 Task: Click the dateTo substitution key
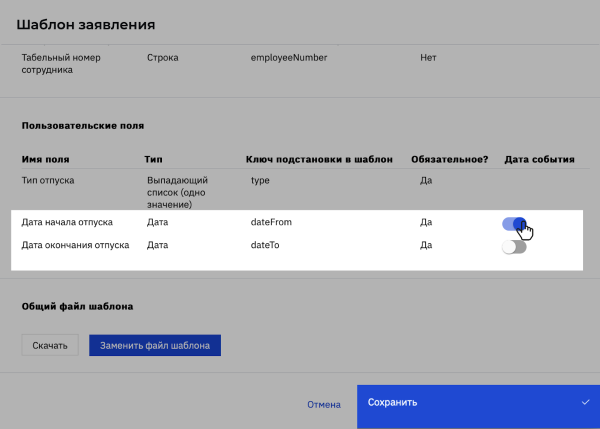coord(265,245)
